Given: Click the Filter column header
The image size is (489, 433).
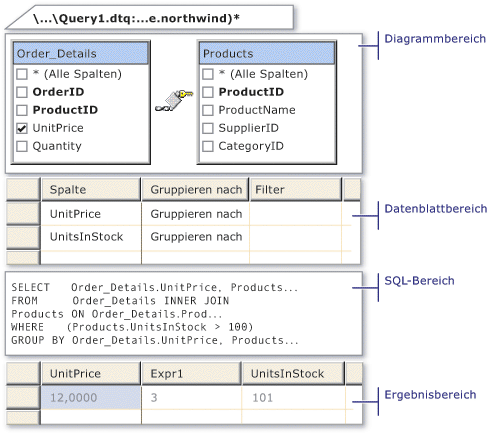Looking at the screenshot, I should click(x=296, y=190).
